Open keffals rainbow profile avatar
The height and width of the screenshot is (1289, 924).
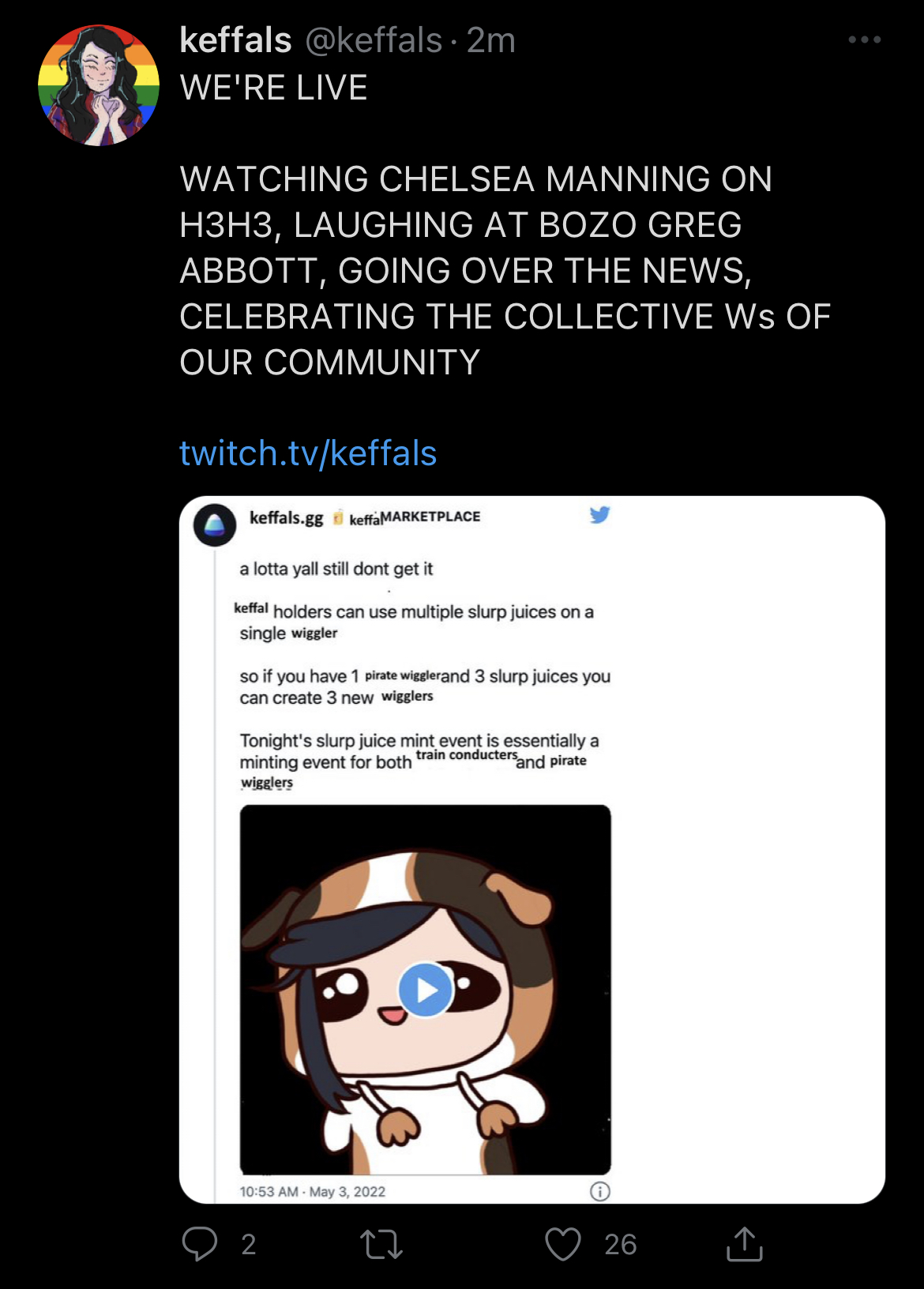[x=99, y=85]
